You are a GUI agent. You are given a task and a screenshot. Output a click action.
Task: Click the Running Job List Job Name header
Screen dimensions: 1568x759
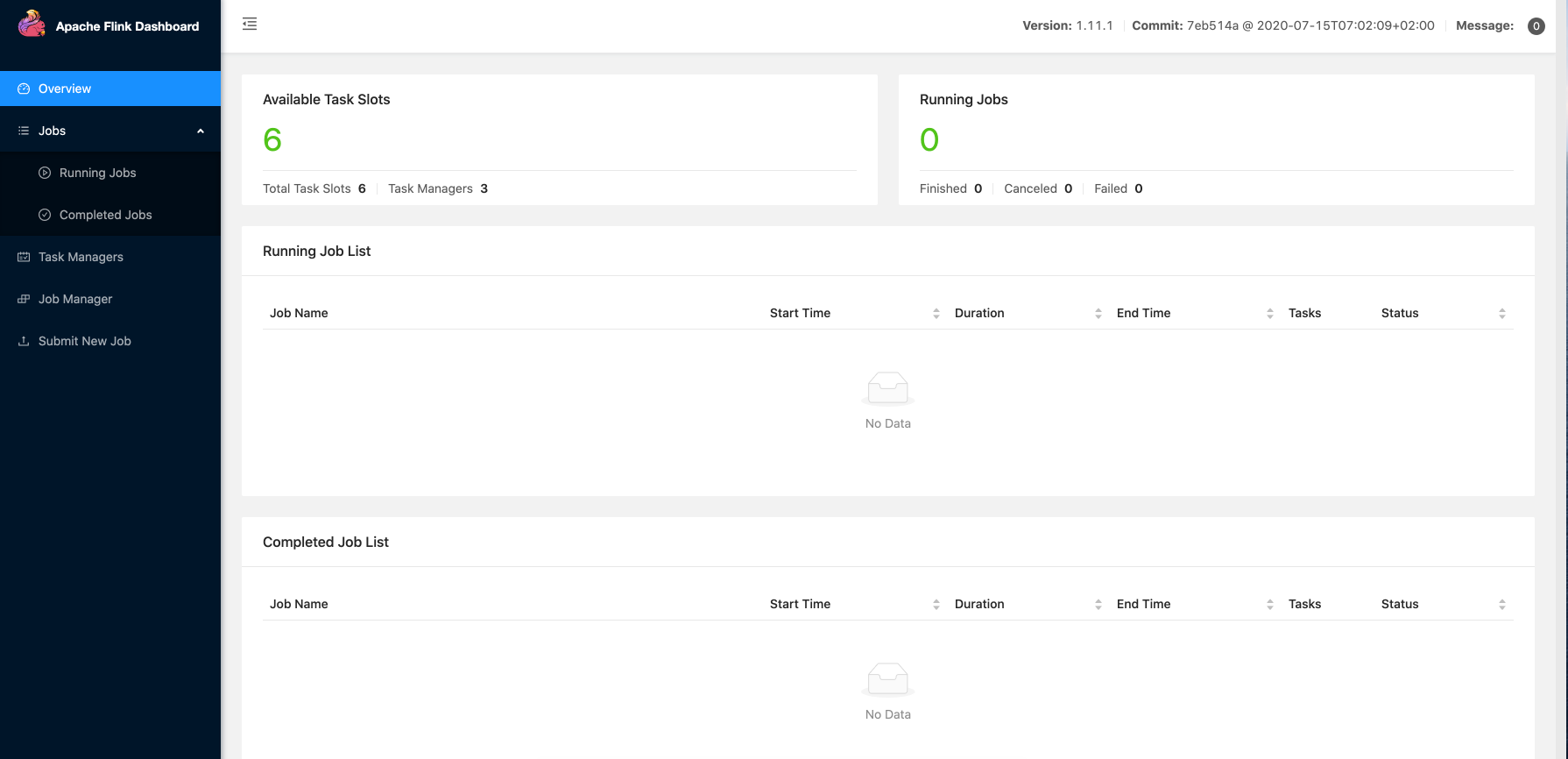[299, 313]
